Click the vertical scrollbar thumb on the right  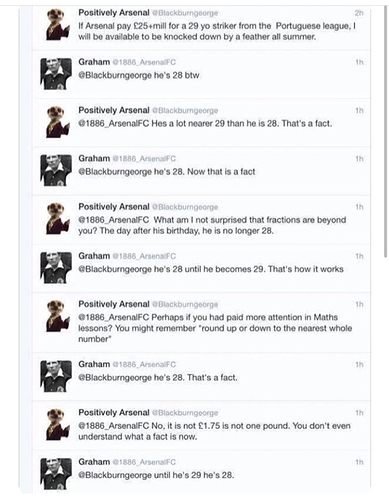(386, 132)
